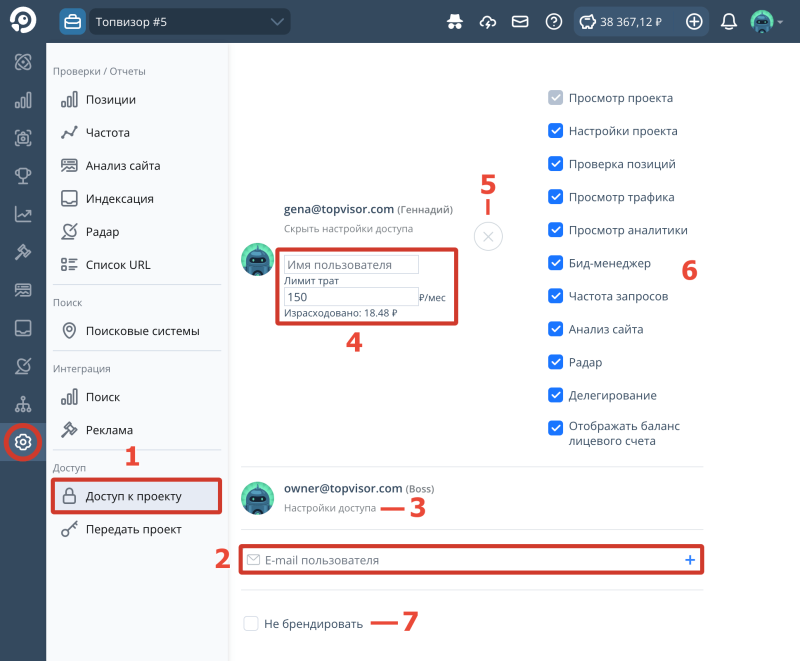Uncheck the Бид-менеджер permission

(x=556, y=263)
